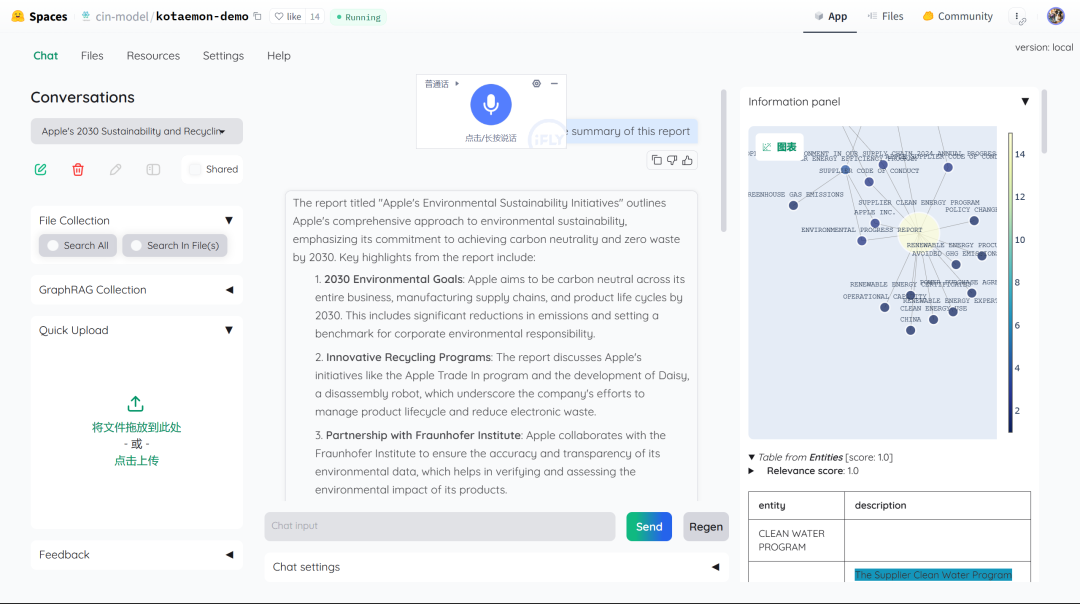This screenshot has width=1080, height=604.
Task: Give thumbs up to the message
Action: [x=687, y=160]
